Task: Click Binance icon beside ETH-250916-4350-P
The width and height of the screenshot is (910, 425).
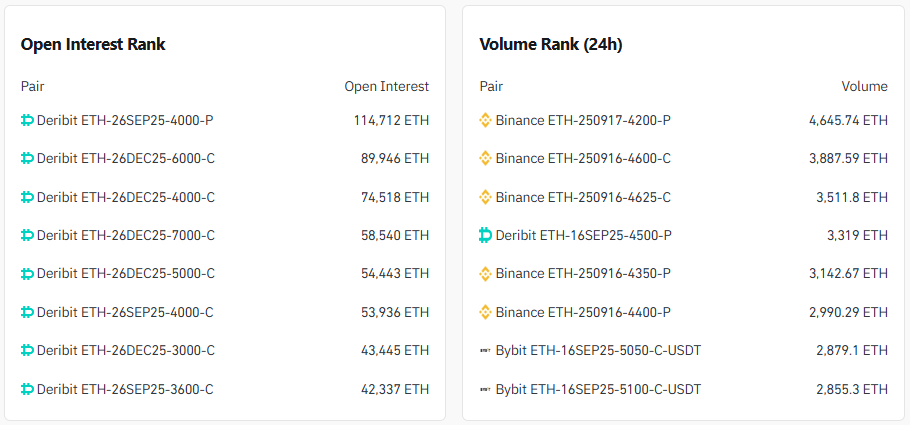Action: point(485,273)
